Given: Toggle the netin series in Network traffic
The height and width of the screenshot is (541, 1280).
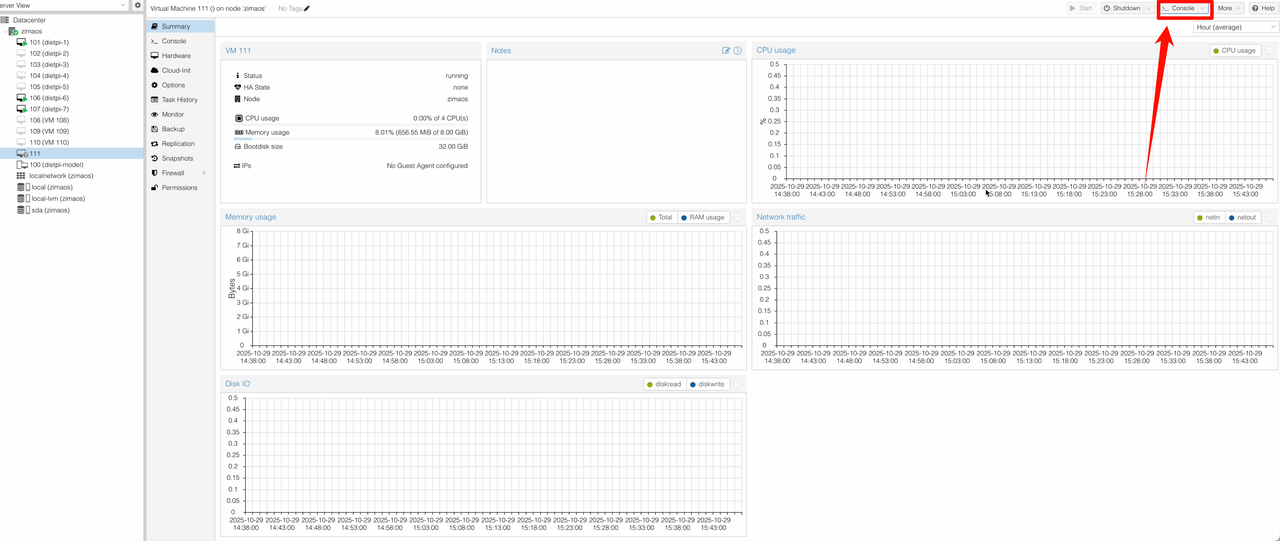Looking at the screenshot, I should pyautogui.click(x=1207, y=217).
